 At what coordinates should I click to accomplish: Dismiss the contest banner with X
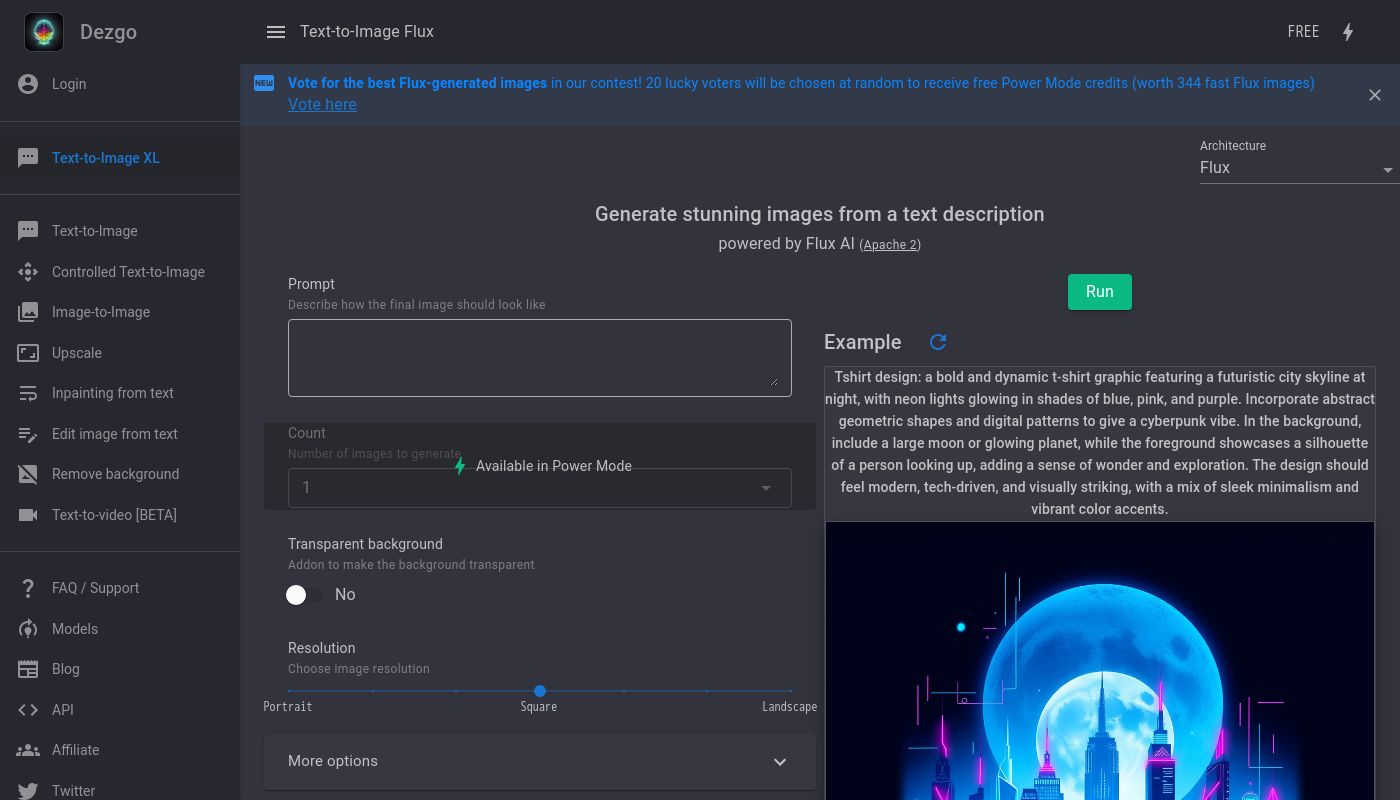point(1375,95)
